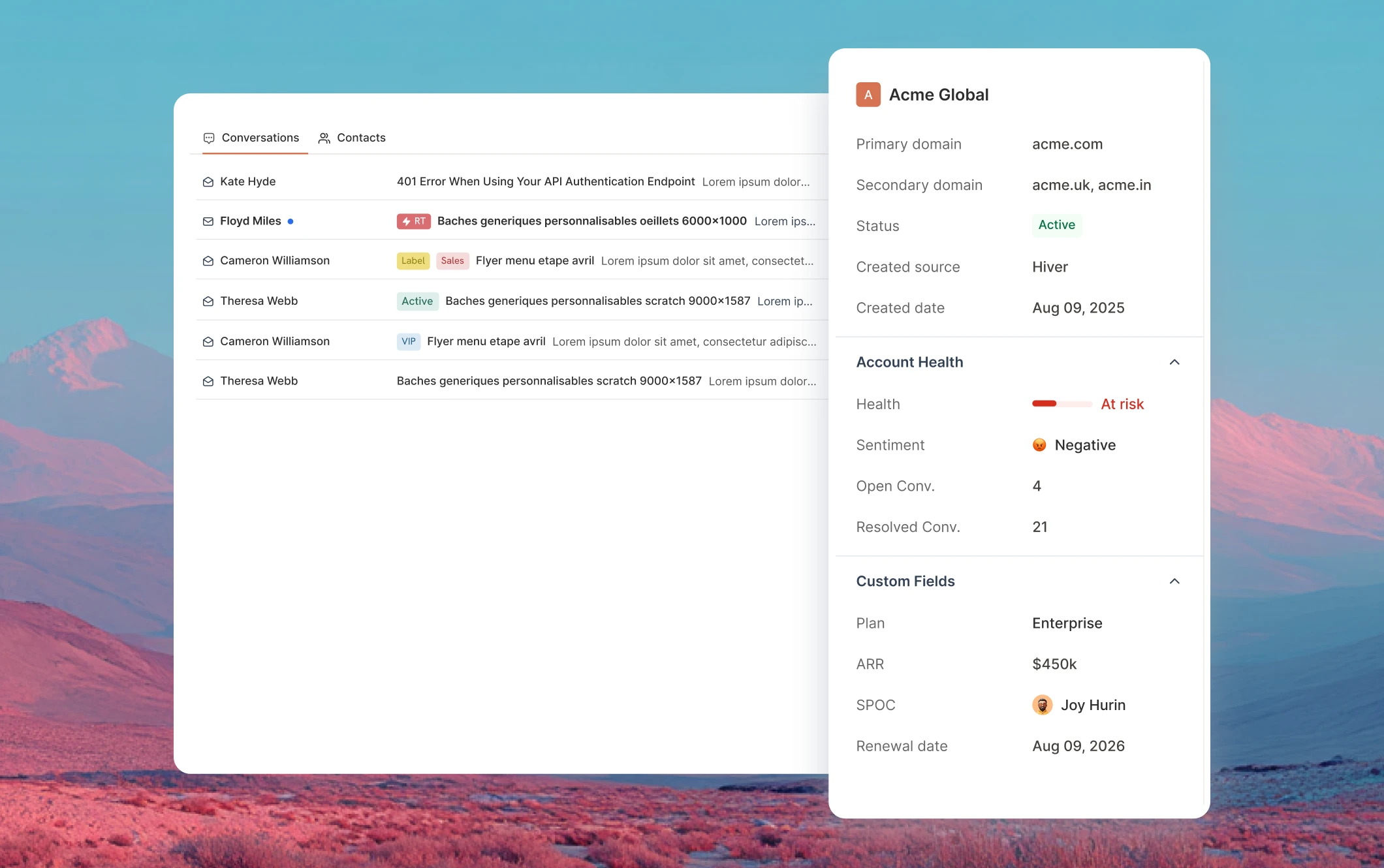Viewport: 1384px width, 868px height.
Task: Open the 401 Error API Authentication conversation
Action: click(545, 181)
